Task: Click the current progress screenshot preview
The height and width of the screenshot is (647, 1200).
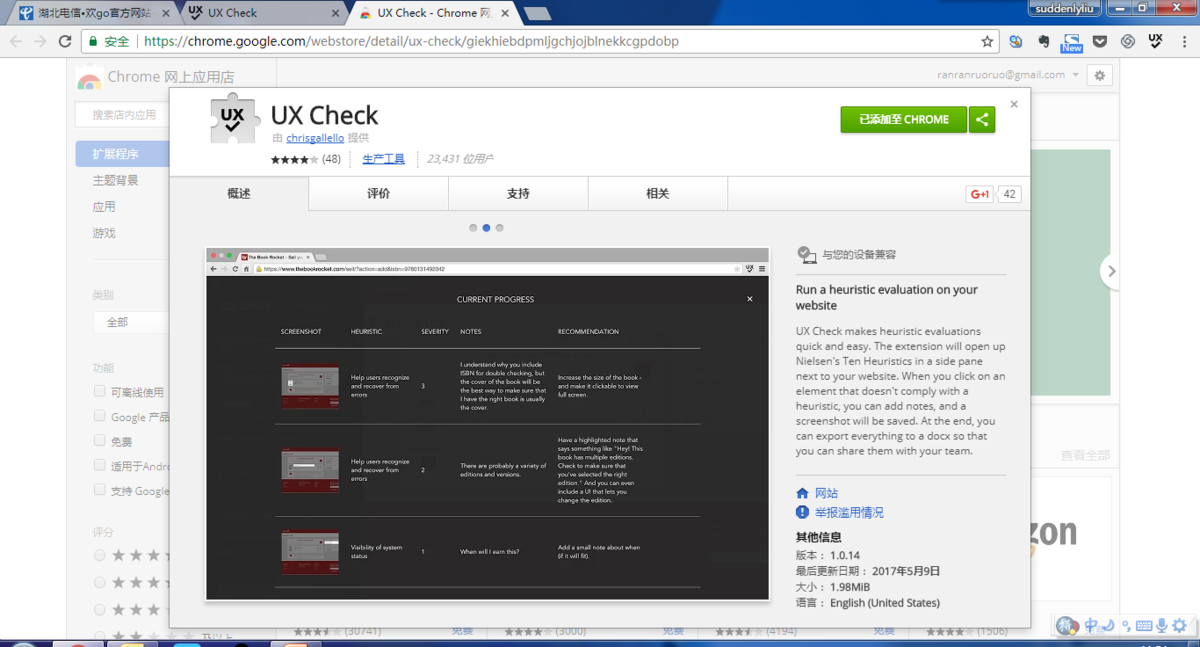Action: click(487, 424)
